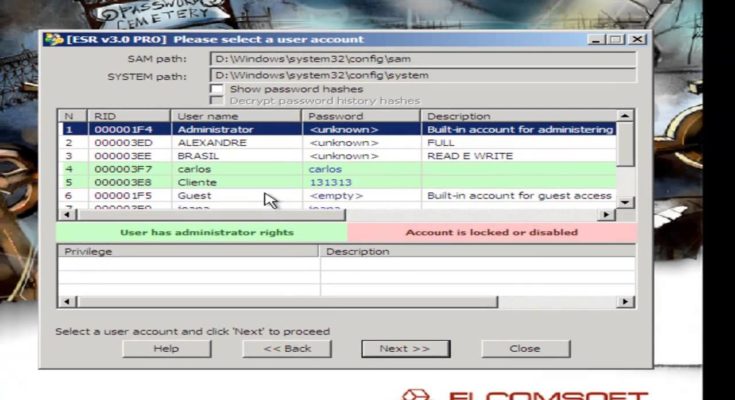735x400 pixels.
Task: Click RID 000001F5 cell
Action: click(x=129, y=196)
